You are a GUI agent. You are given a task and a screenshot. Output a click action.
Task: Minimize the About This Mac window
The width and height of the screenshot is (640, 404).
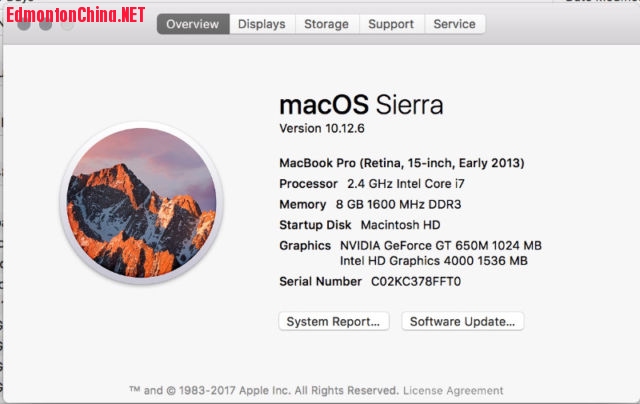pyautogui.click(x=46, y=24)
